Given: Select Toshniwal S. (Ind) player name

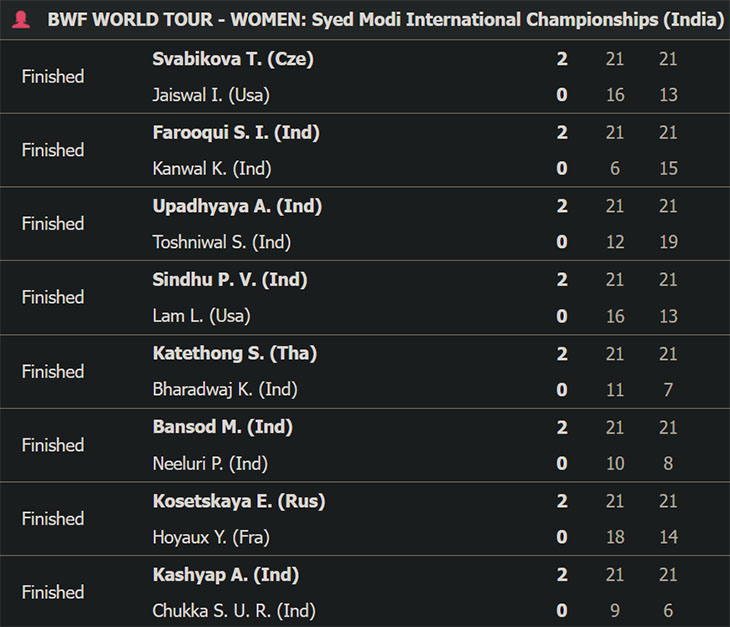Looking at the screenshot, I should (x=222, y=242).
